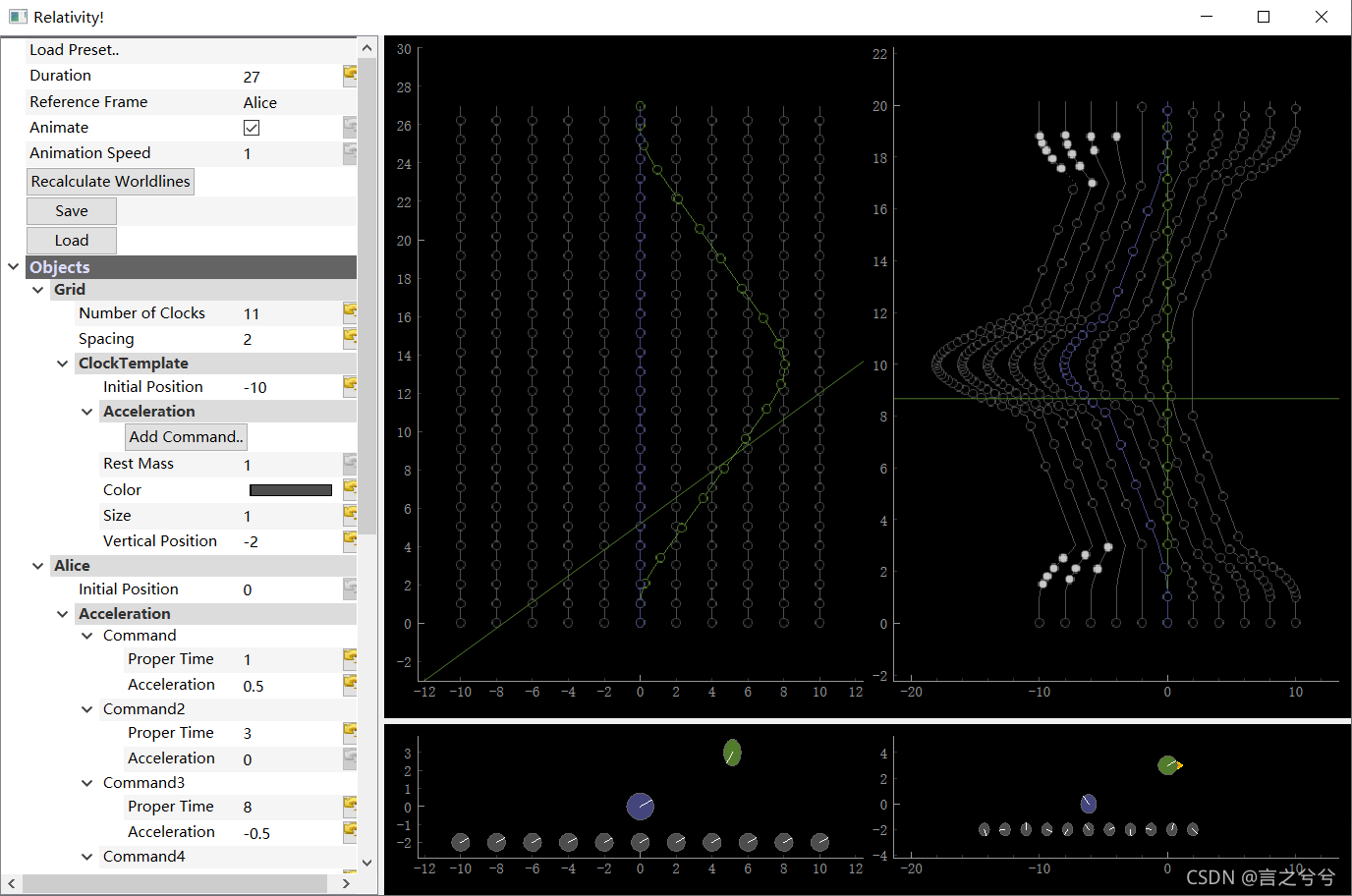
Task: Click green clock with yellow arrow, bottom-right plot
Action: (x=1168, y=764)
